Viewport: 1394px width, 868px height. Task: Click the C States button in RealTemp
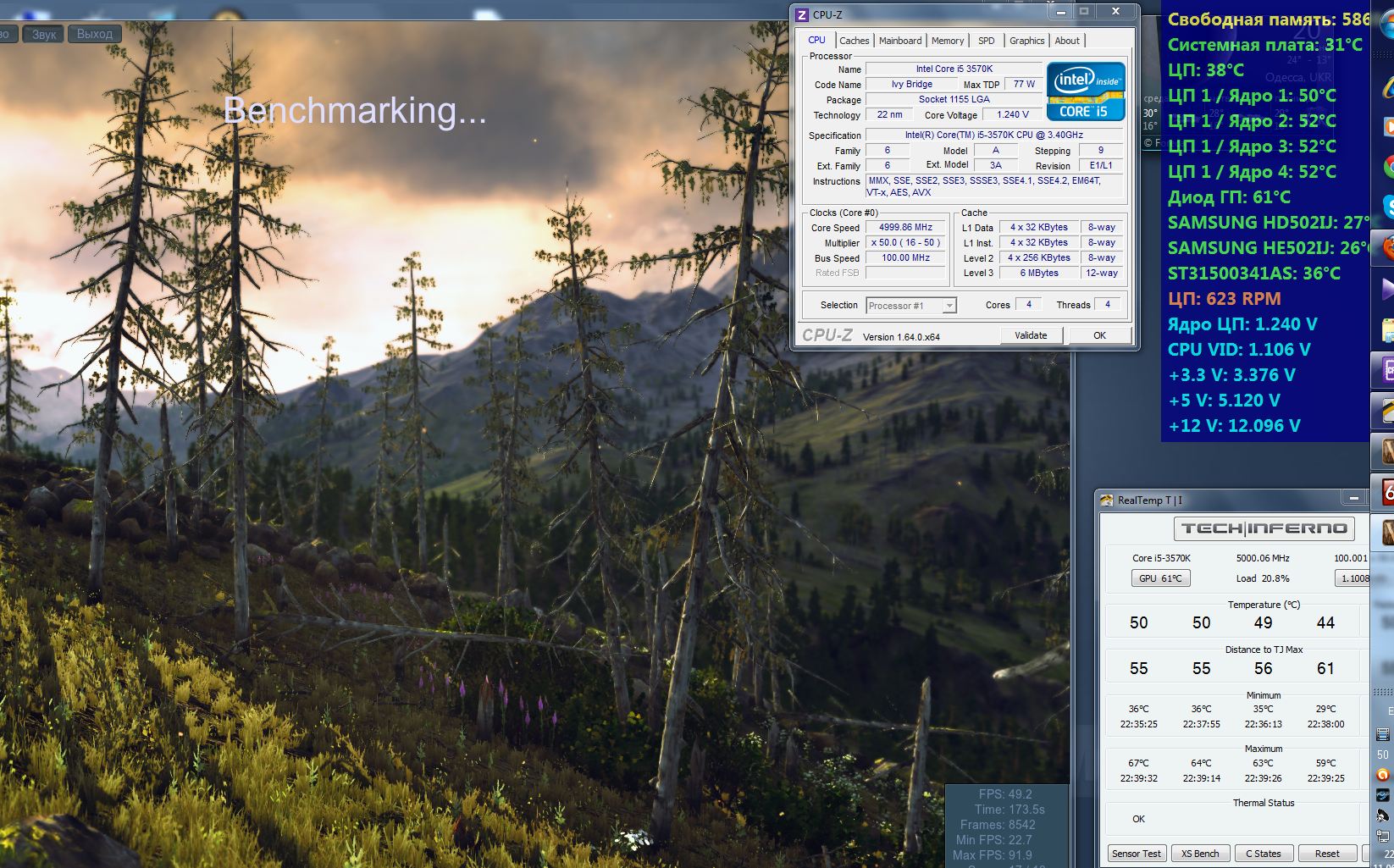tap(1264, 854)
